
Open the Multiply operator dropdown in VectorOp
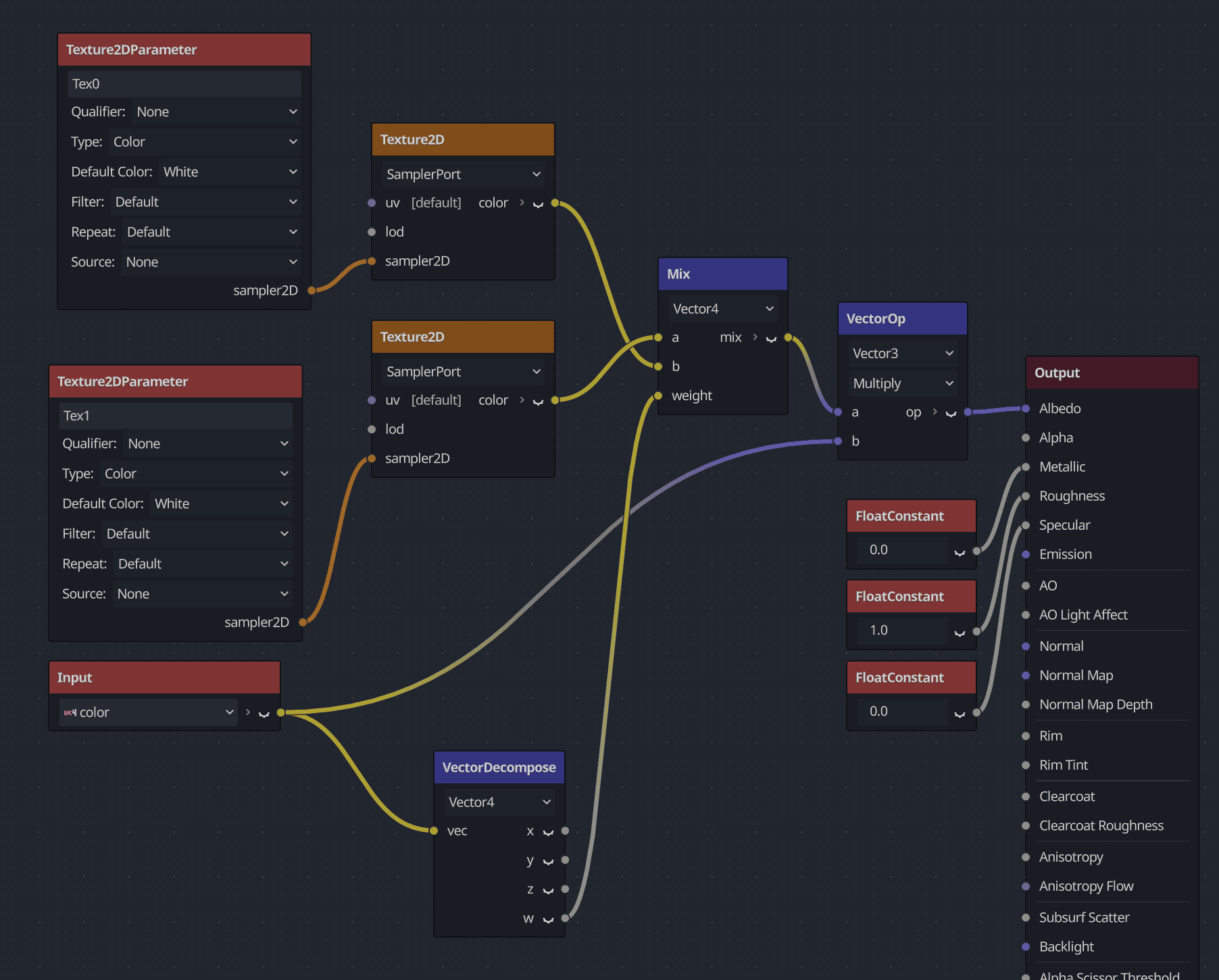tap(902, 384)
